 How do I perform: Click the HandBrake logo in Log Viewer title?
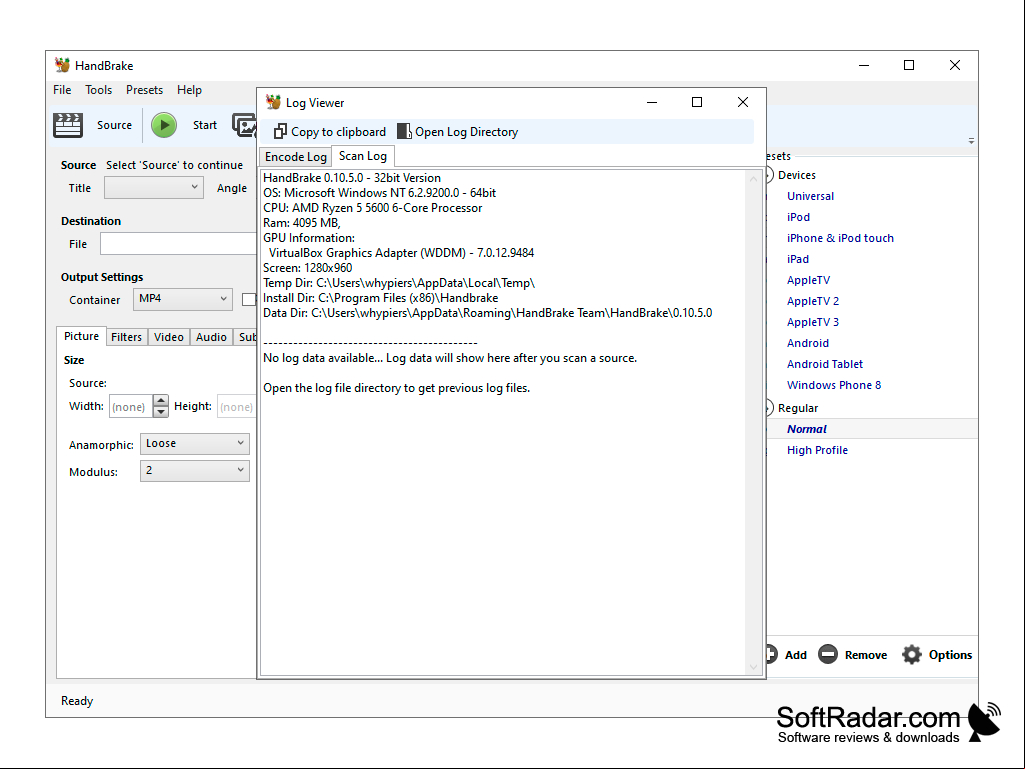[273, 102]
